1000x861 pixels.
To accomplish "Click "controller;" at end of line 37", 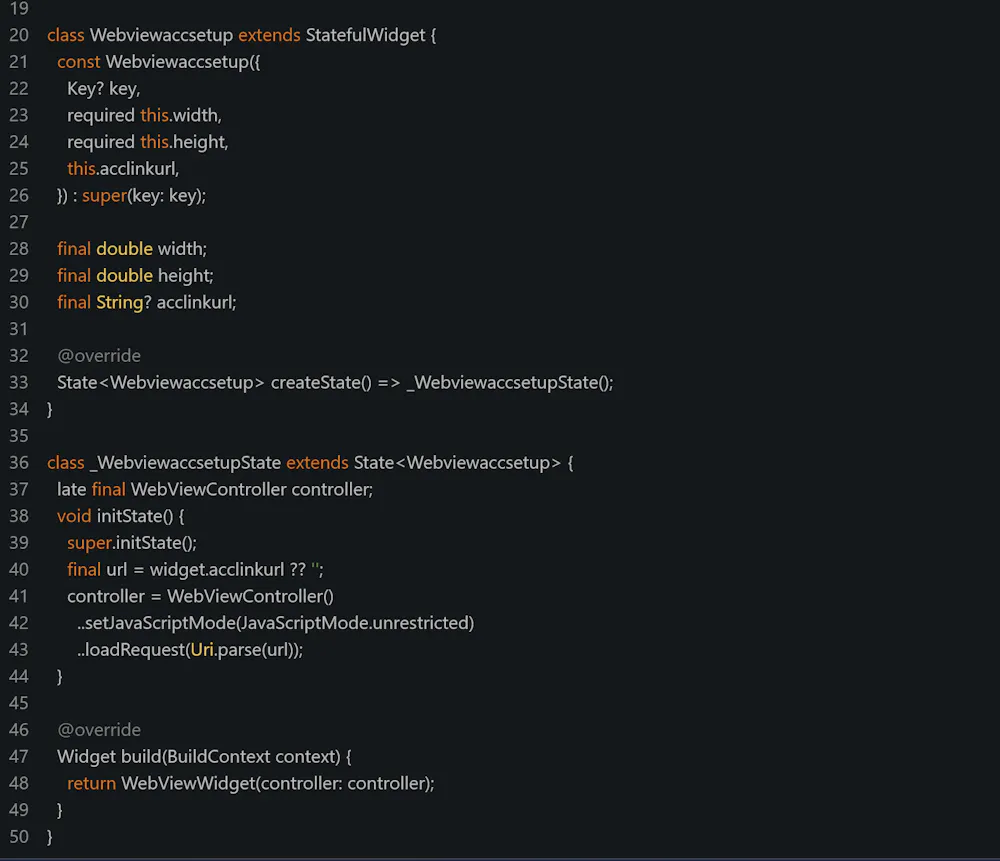I will (332, 489).
